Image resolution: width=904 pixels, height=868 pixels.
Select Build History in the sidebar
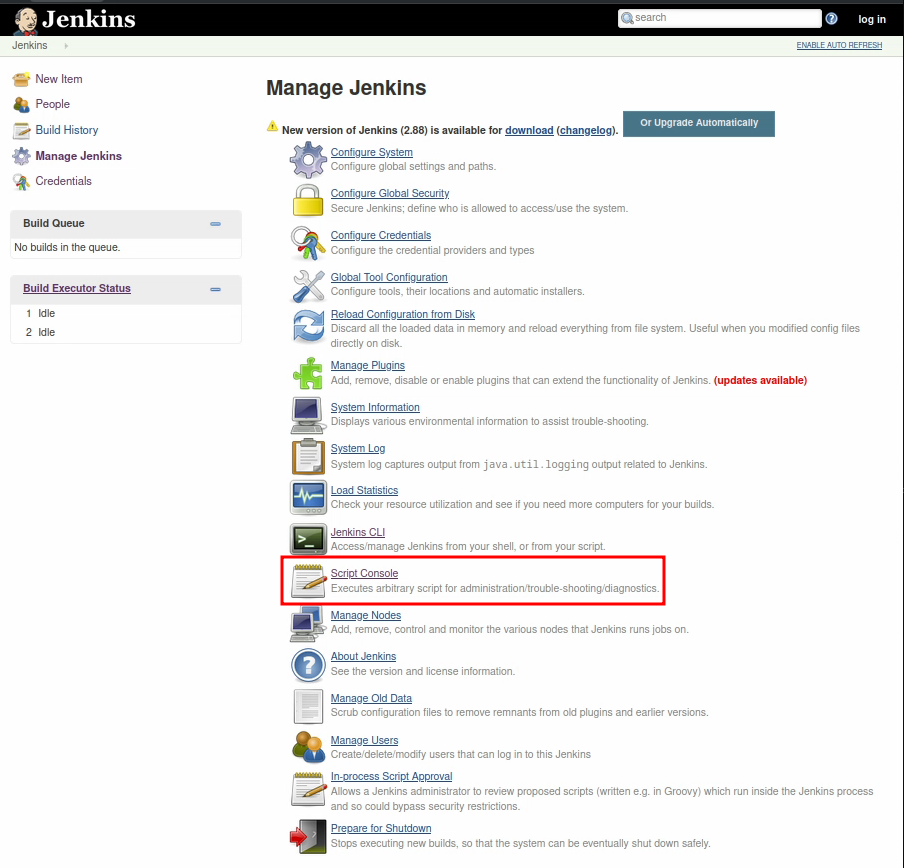click(x=66, y=130)
